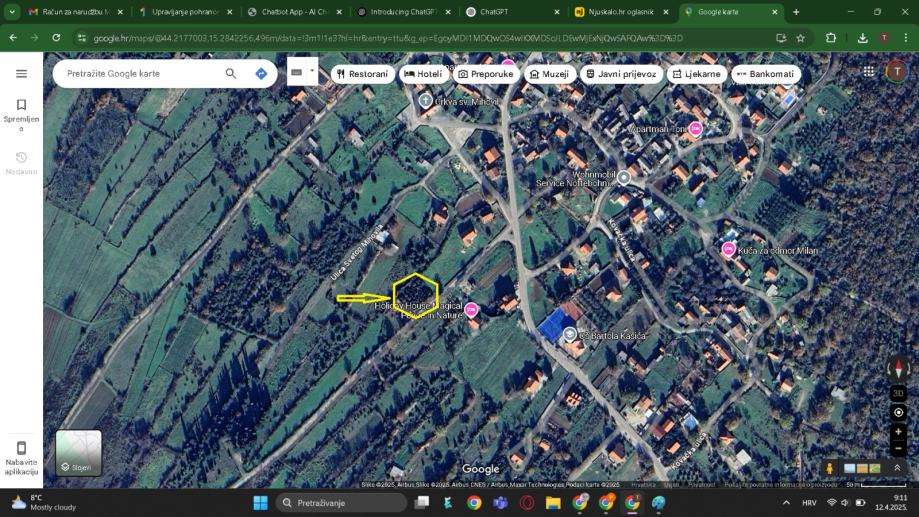919x517 pixels.
Task: Switch to the Chatbot App tab
Action: coord(295,12)
